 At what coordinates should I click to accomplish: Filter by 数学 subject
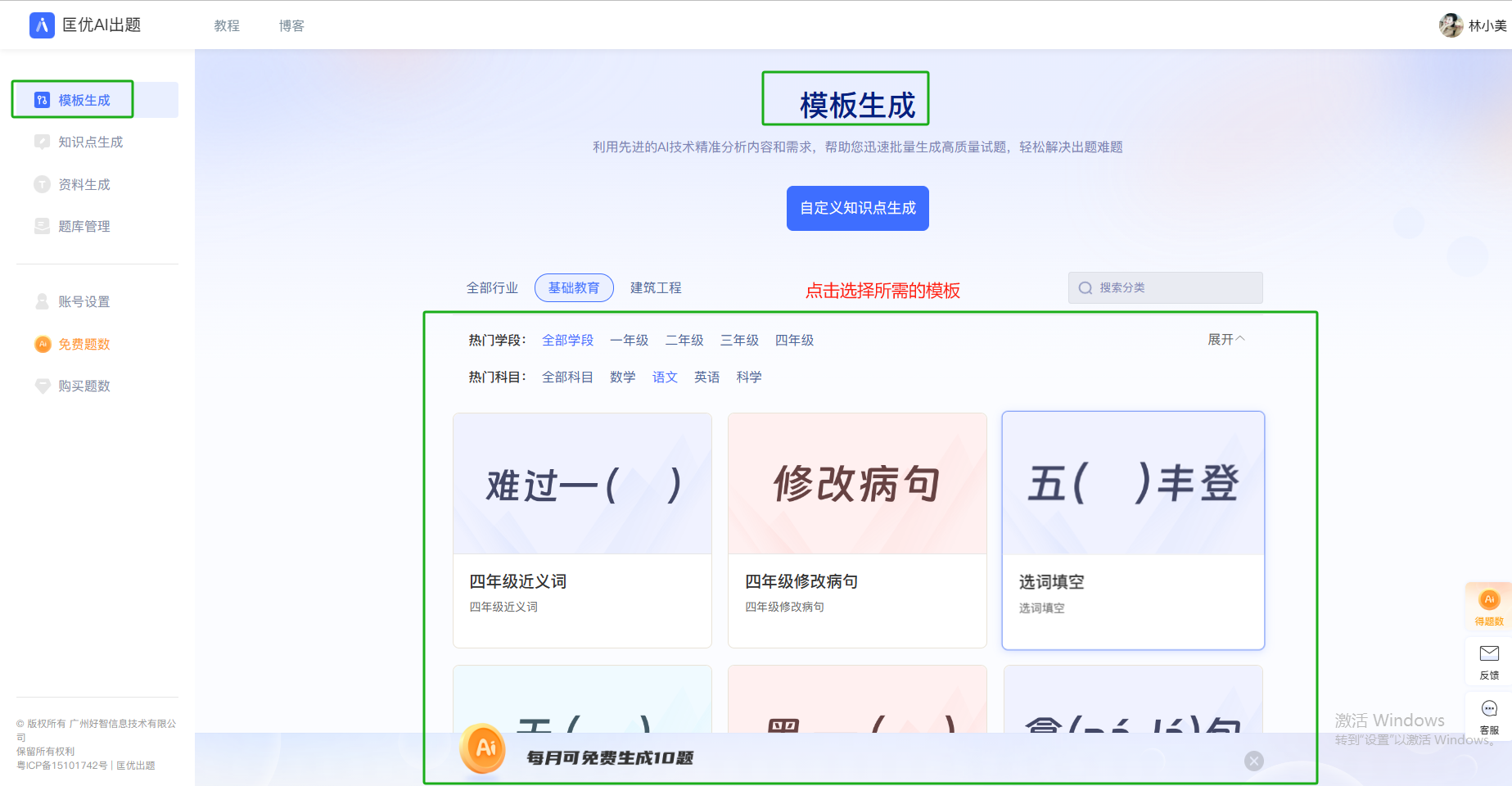[x=622, y=377]
